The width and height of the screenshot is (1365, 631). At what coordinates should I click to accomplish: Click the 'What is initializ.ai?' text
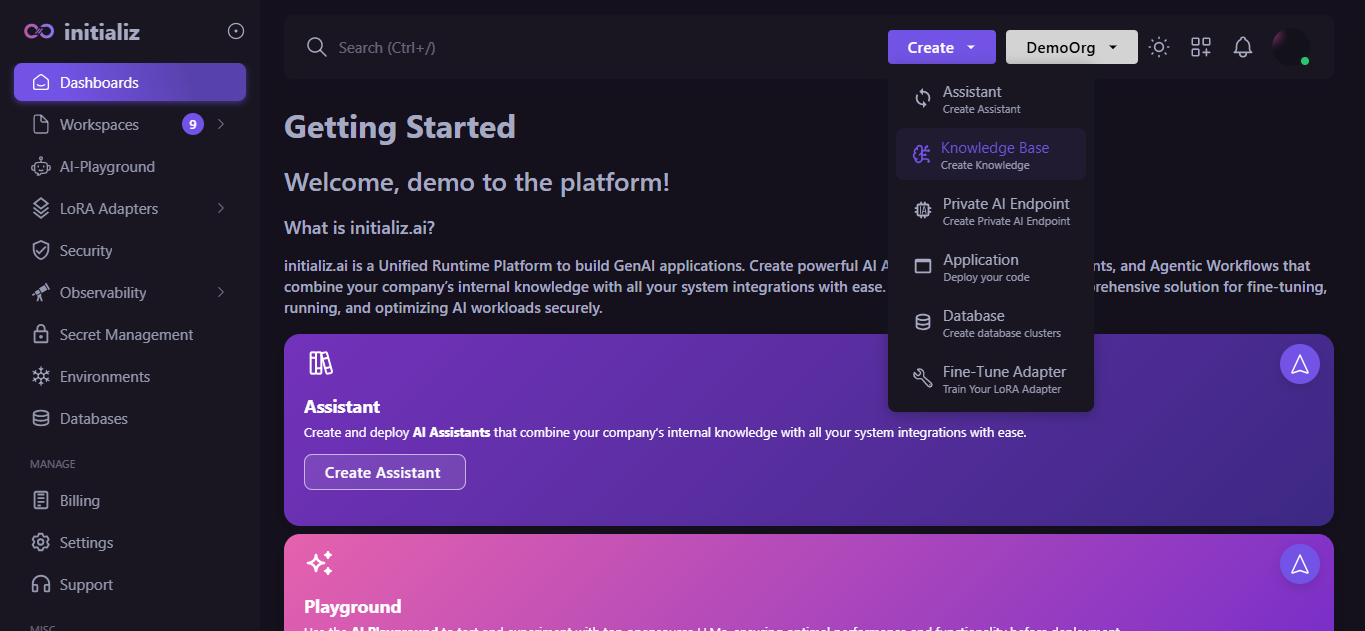(360, 227)
